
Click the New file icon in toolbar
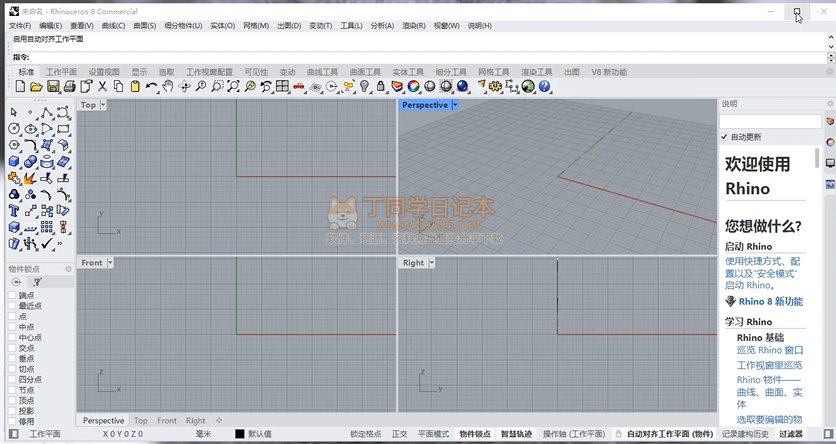[20, 87]
